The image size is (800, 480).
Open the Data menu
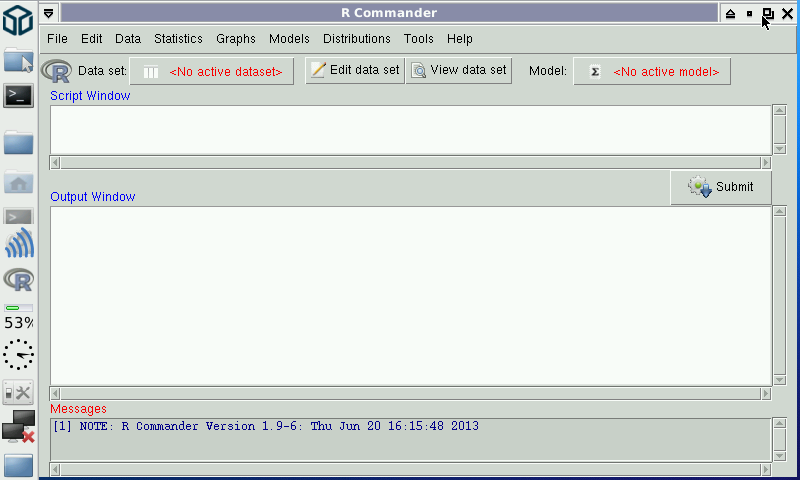tap(128, 39)
